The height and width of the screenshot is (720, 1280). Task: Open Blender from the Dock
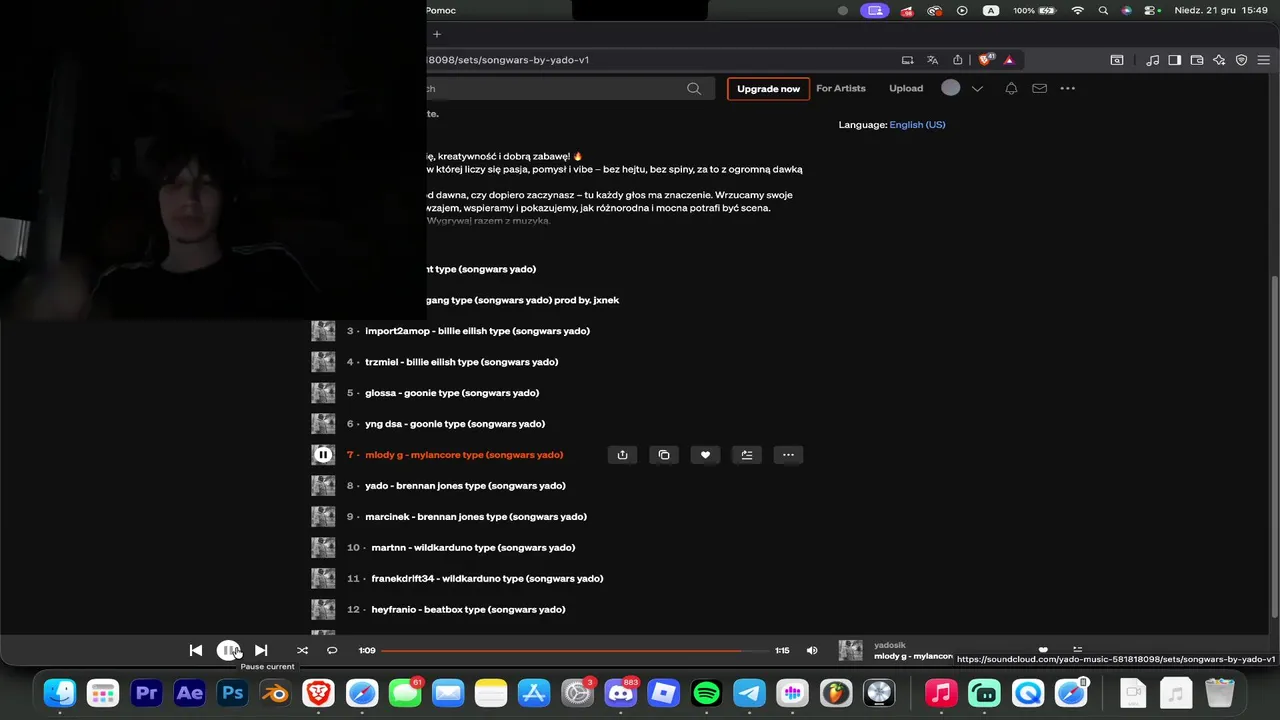pyautogui.click(x=276, y=692)
